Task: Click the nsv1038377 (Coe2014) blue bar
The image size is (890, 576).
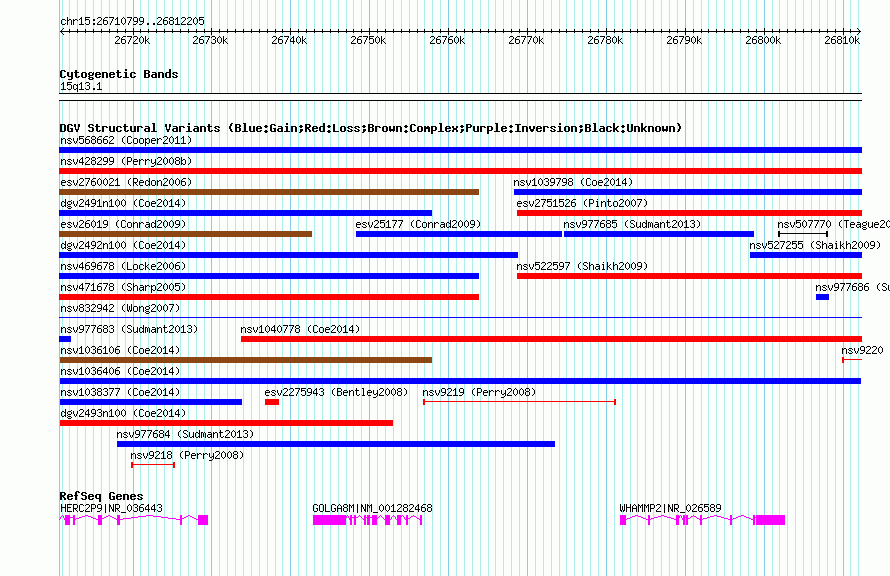Action: click(150, 402)
